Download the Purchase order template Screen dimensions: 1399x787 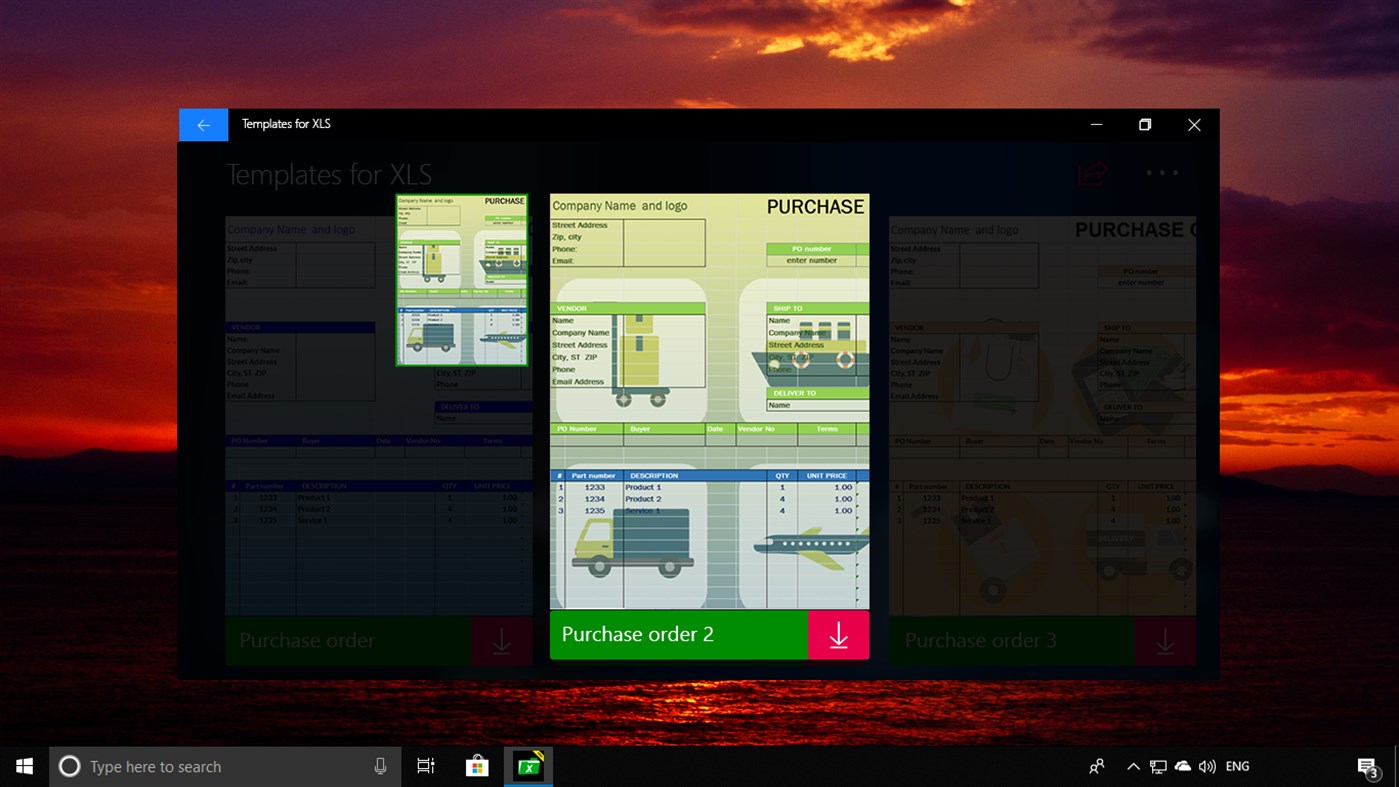pos(501,640)
